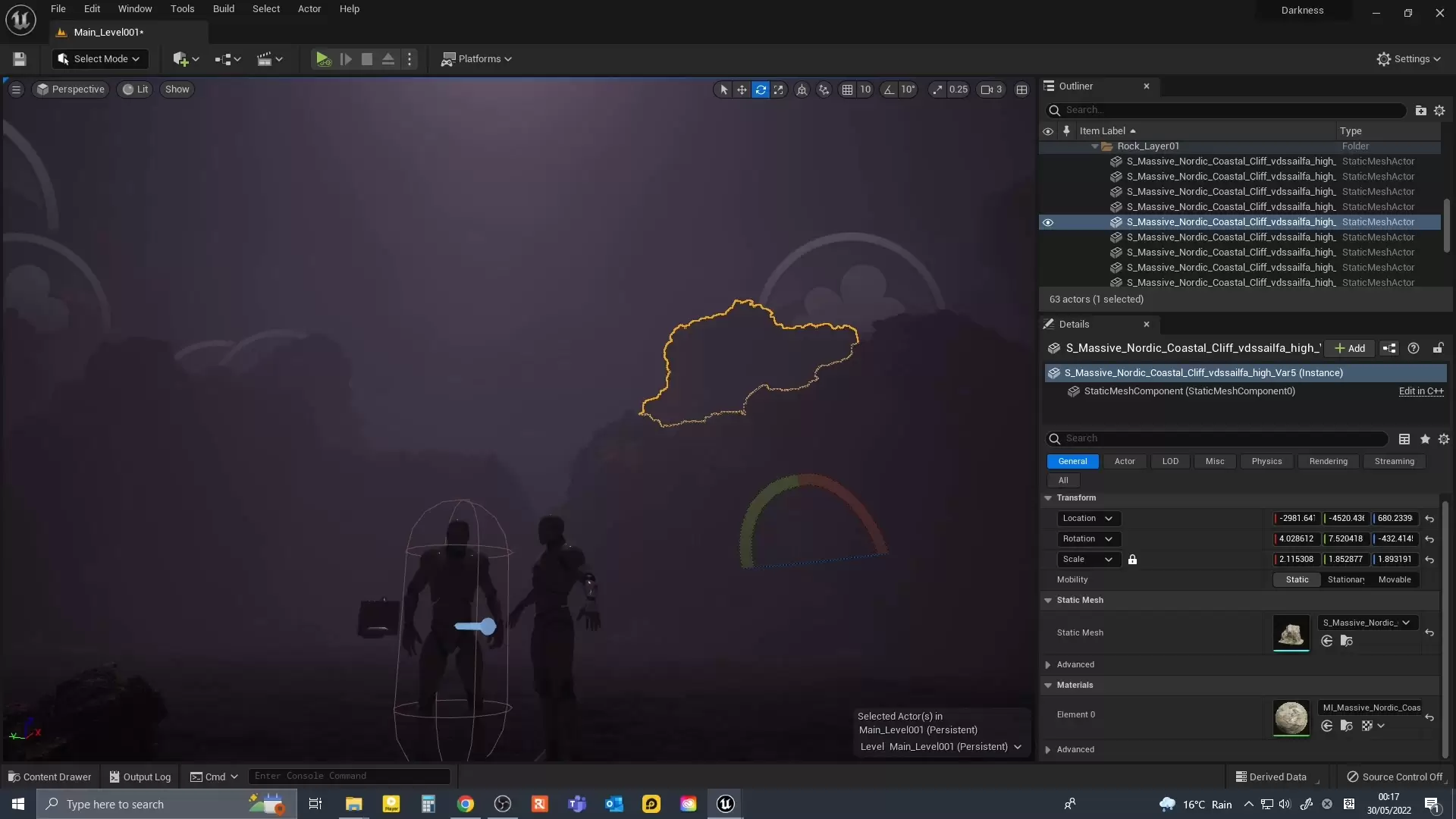Click the Details favorites star icon
The height and width of the screenshot is (819, 1456).
[1425, 439]
